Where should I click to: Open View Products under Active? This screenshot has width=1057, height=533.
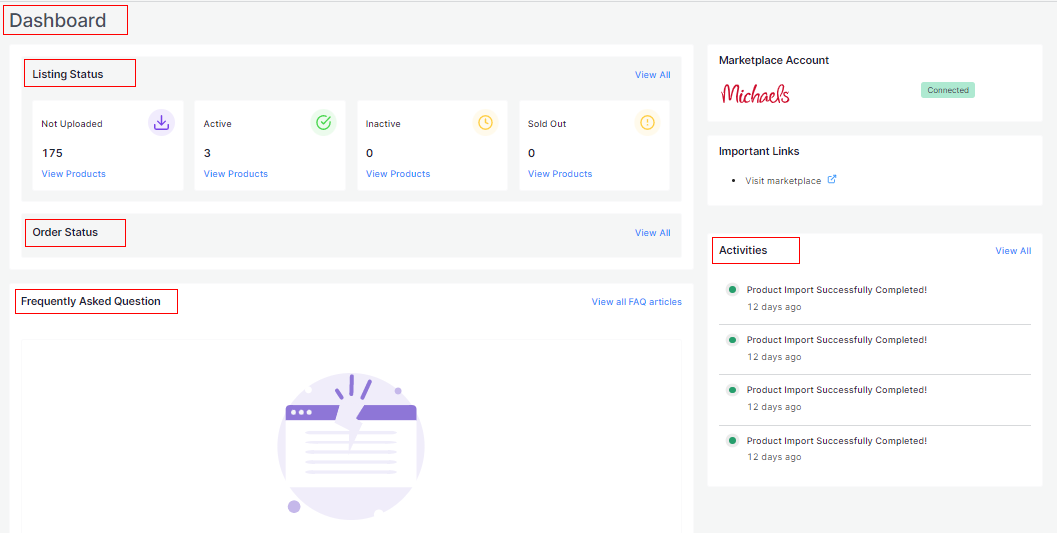pyautogui.click(x=235, y=174)
